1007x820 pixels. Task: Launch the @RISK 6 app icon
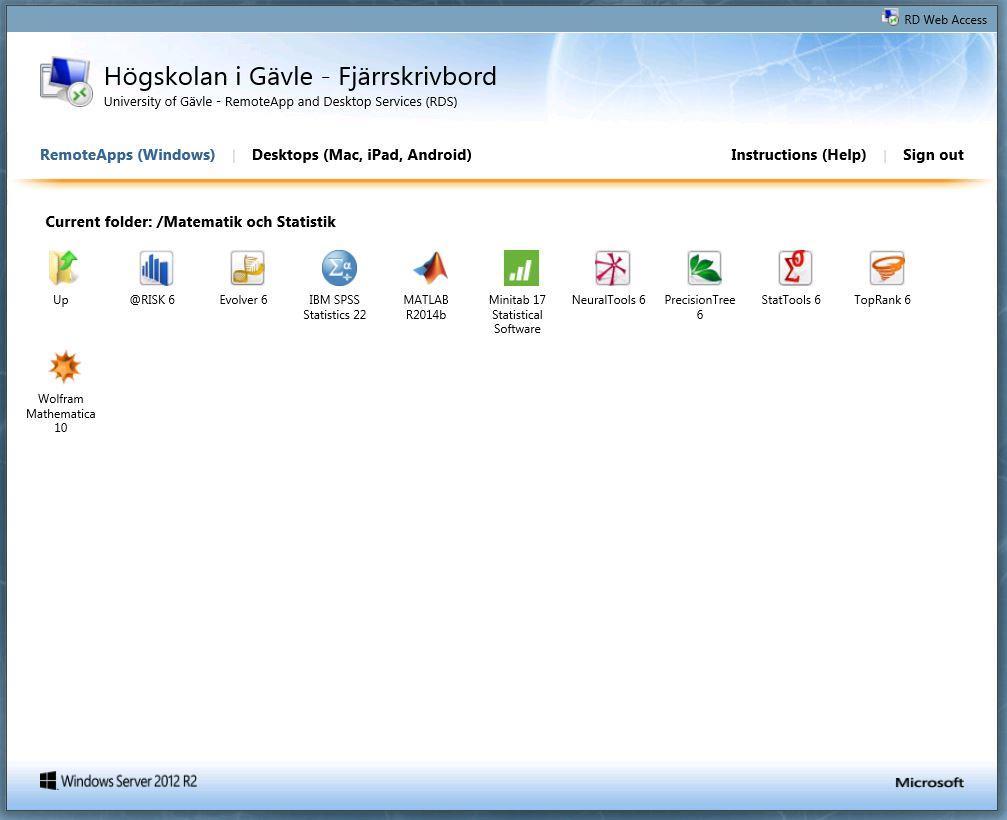[x=156, y=268]
